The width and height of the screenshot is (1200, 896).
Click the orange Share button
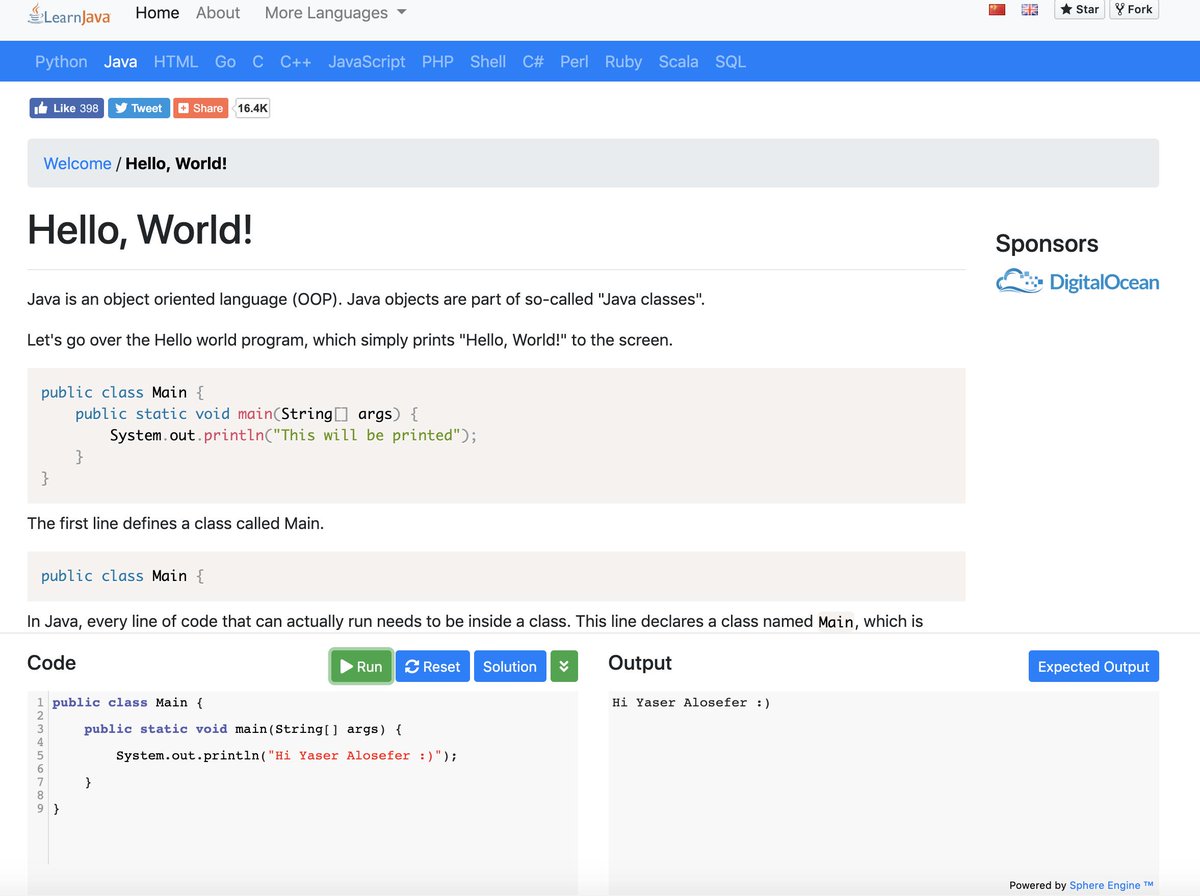[x=201, y=108]
